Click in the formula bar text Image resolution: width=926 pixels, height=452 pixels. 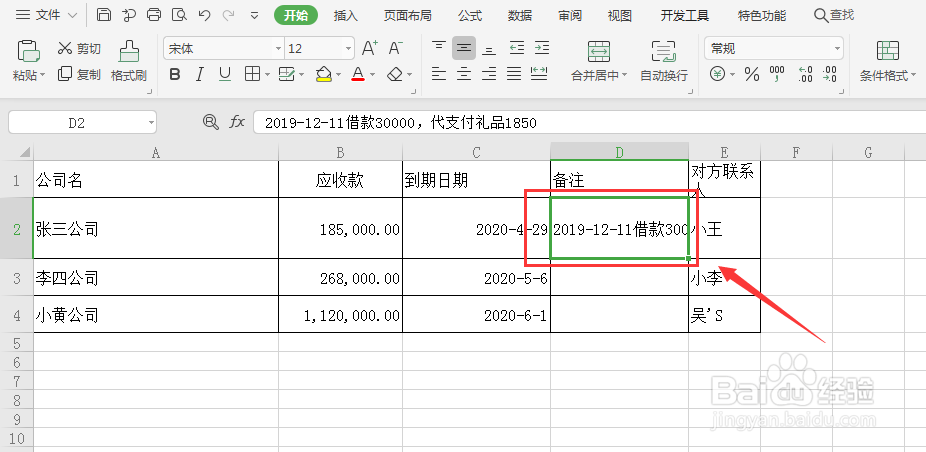click(x=400, y=123)
